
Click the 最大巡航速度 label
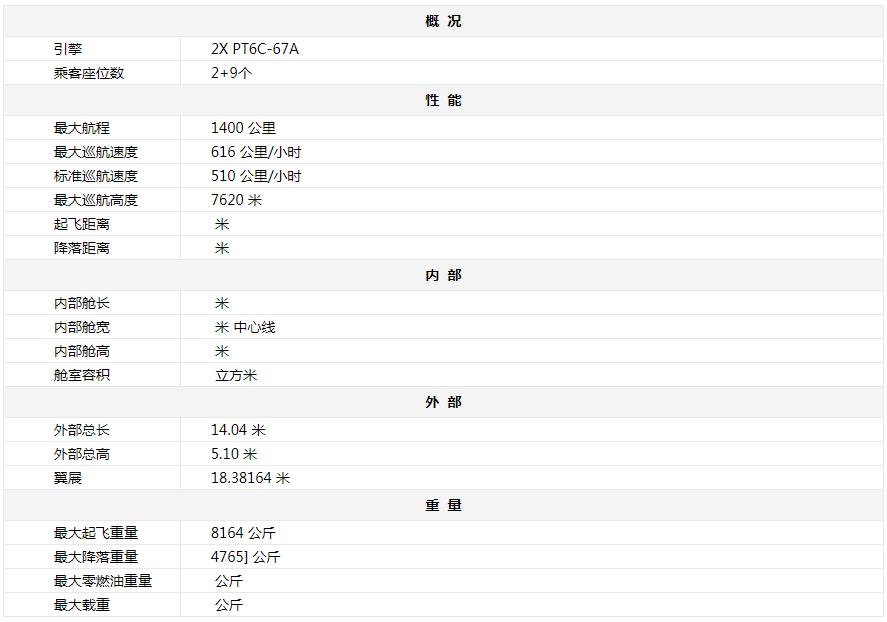[96, 152]
